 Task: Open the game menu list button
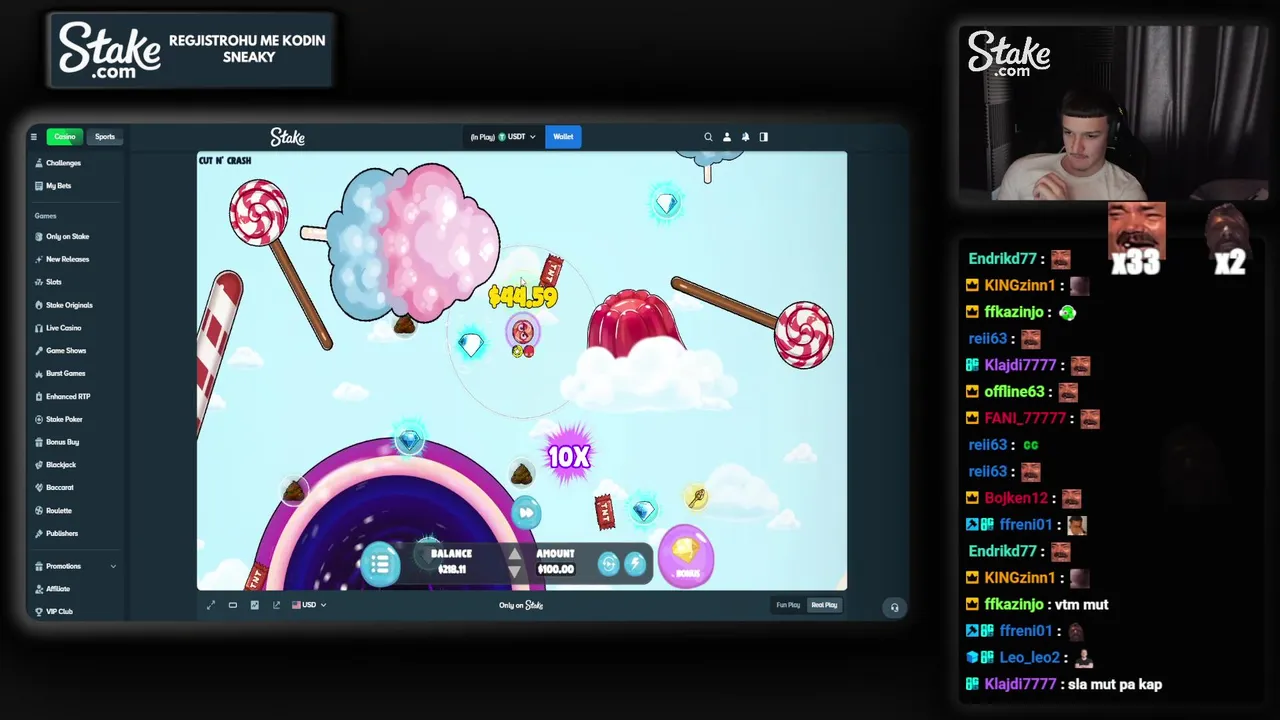click(x=380, y=564)
